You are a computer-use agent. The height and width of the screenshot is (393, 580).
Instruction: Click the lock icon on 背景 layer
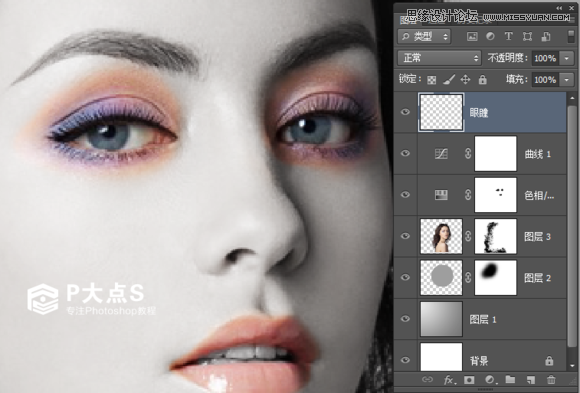click(x=549, y=360)
